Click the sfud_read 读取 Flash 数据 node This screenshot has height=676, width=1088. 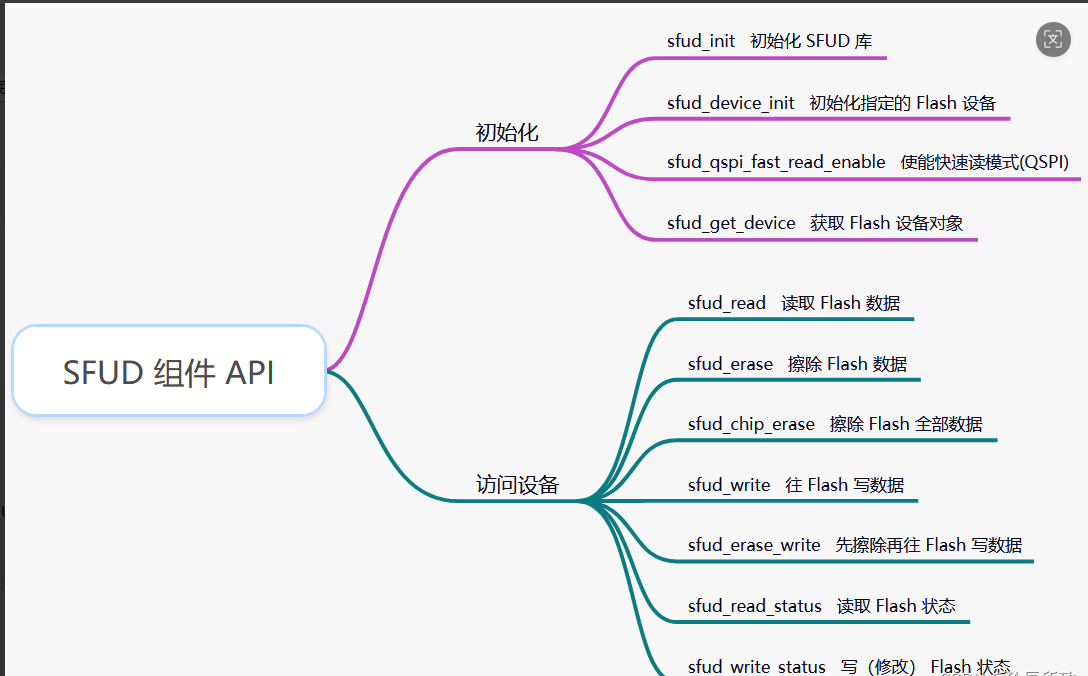point(794,303)
